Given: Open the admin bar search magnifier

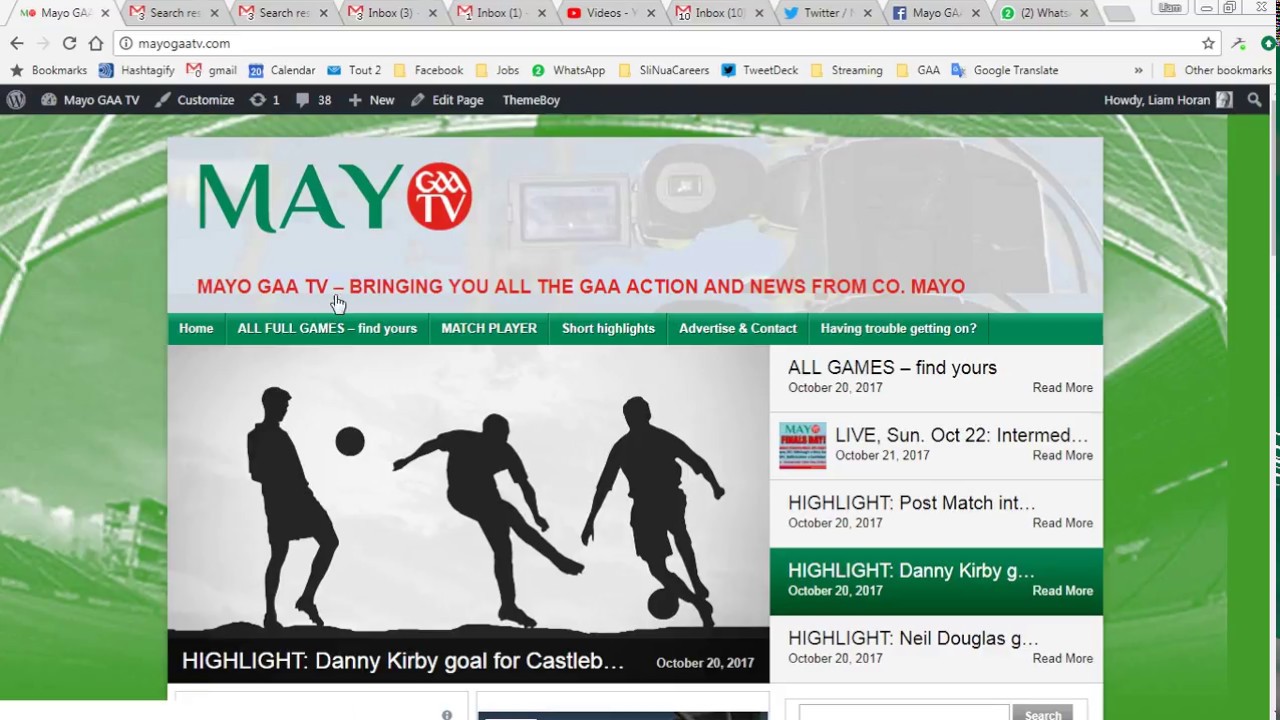Looking at the screenshot, I should click(1255, 100).
